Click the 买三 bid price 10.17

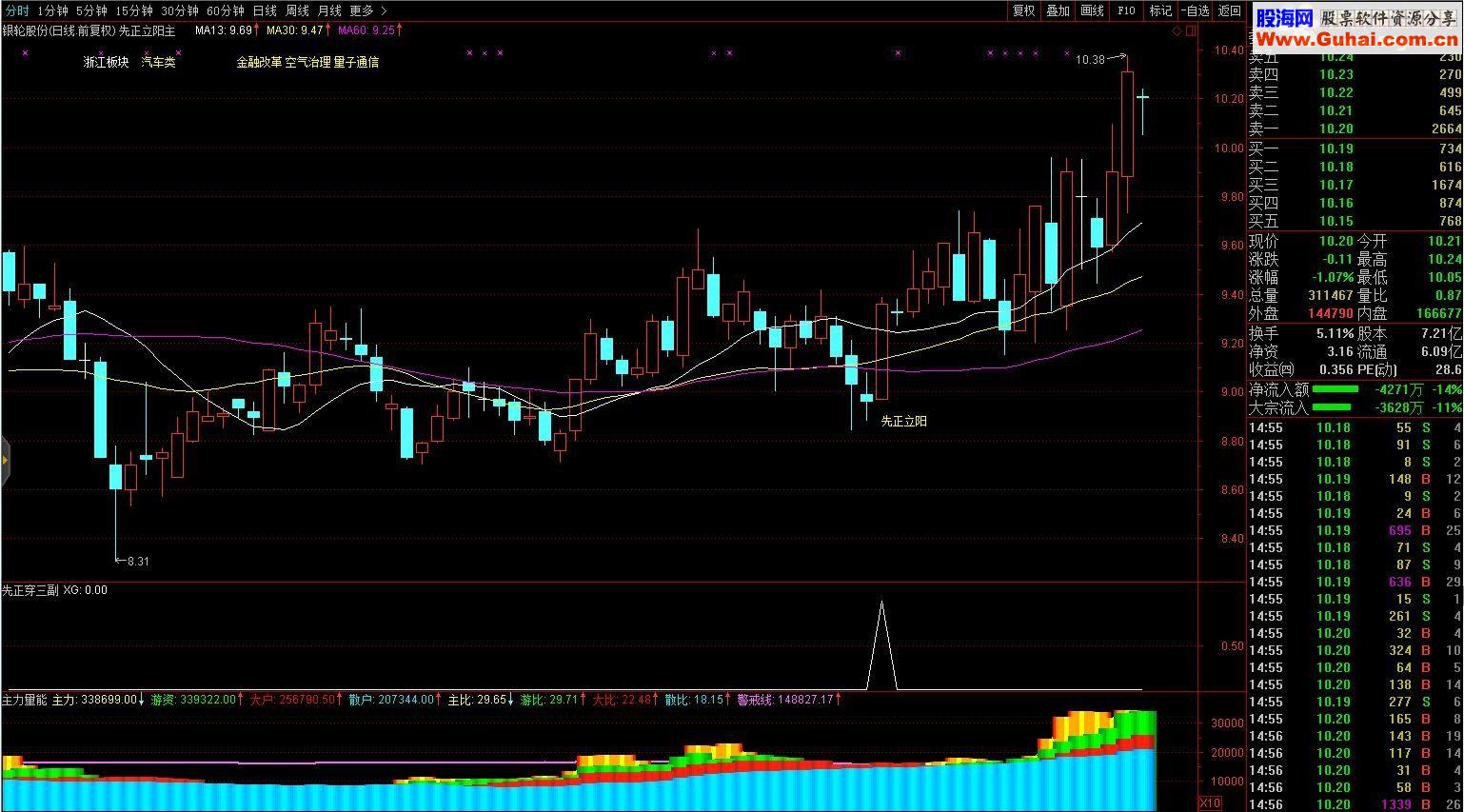(x=1336, y=185)
